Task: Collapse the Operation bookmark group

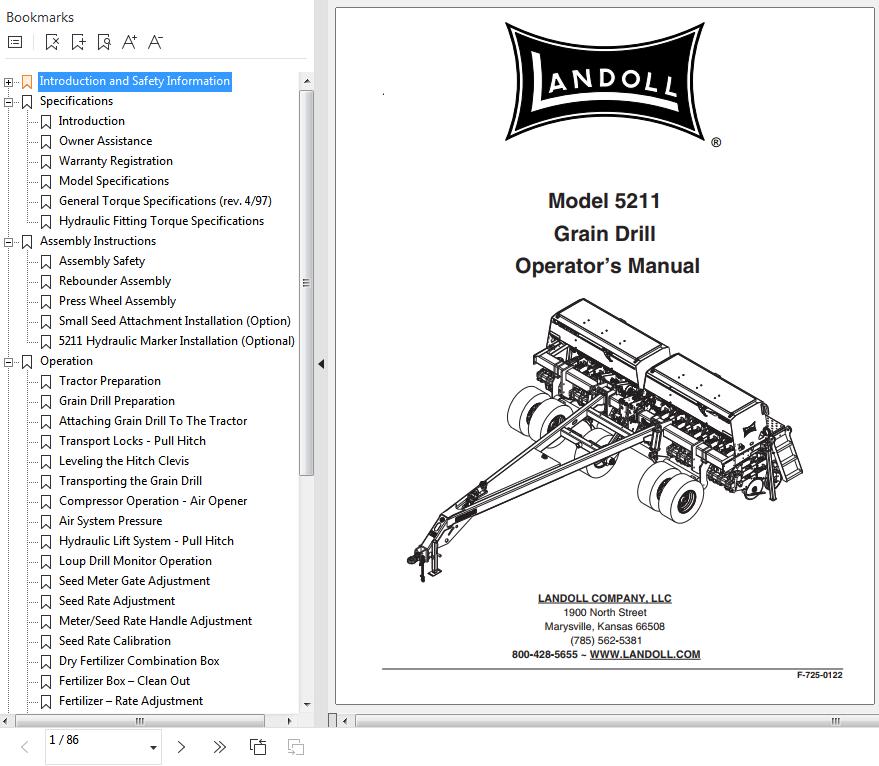Action: [x=8, y=362]
